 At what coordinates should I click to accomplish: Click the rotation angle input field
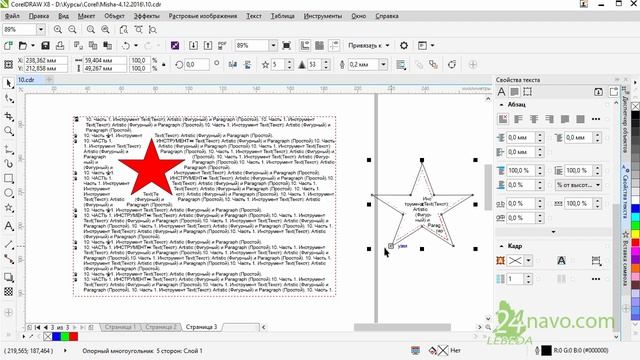197,64
